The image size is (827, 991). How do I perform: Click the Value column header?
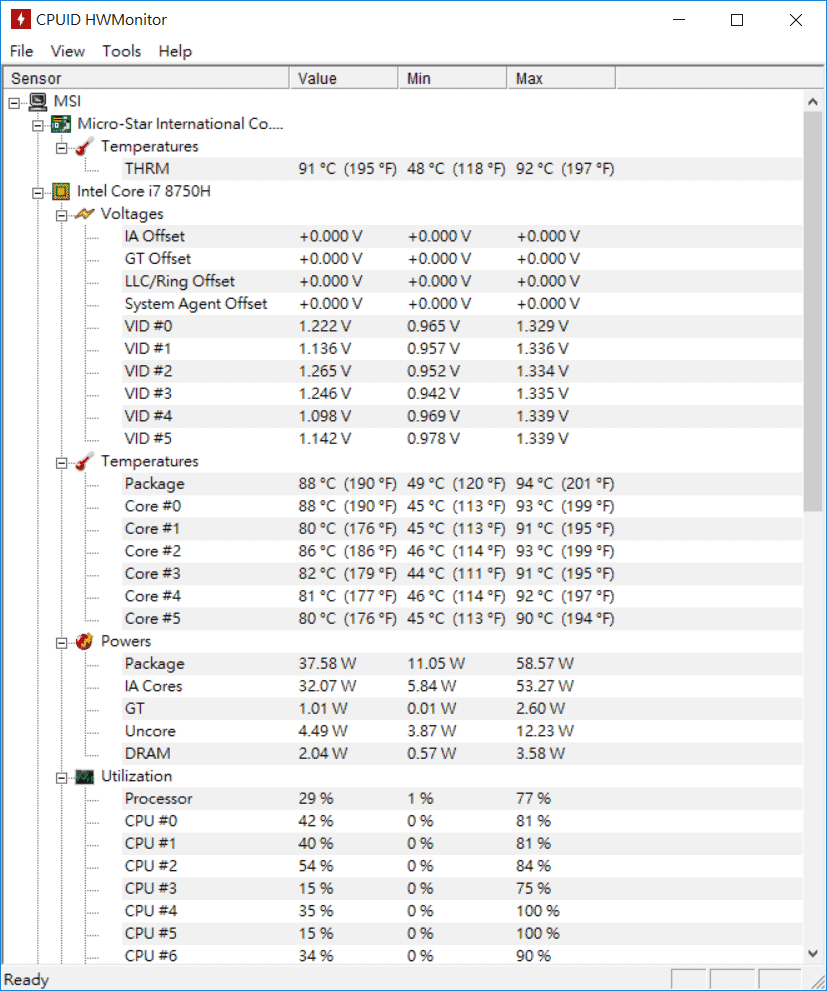[x=344, y=78]
